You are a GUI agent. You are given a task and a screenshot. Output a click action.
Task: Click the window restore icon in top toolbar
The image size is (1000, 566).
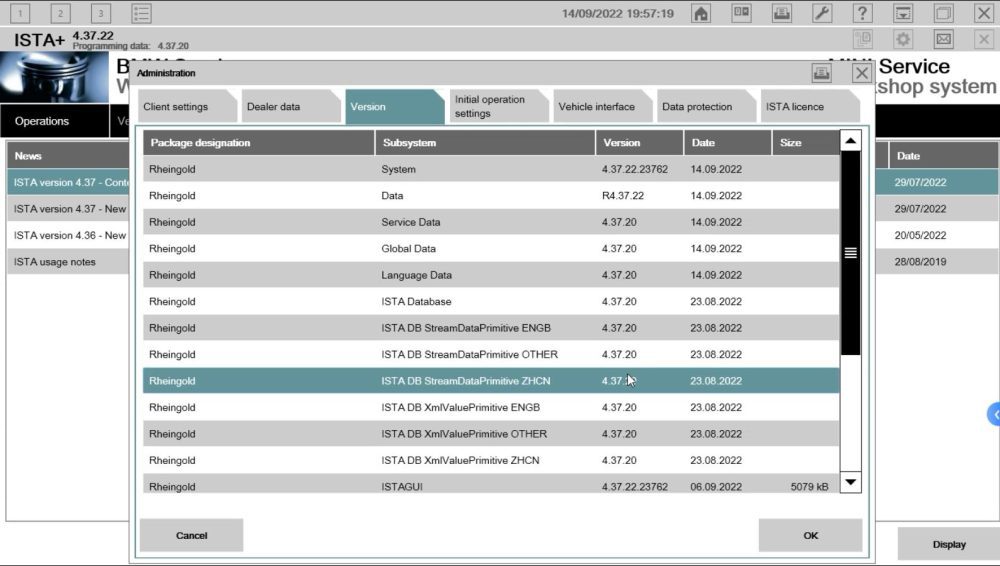943,13
